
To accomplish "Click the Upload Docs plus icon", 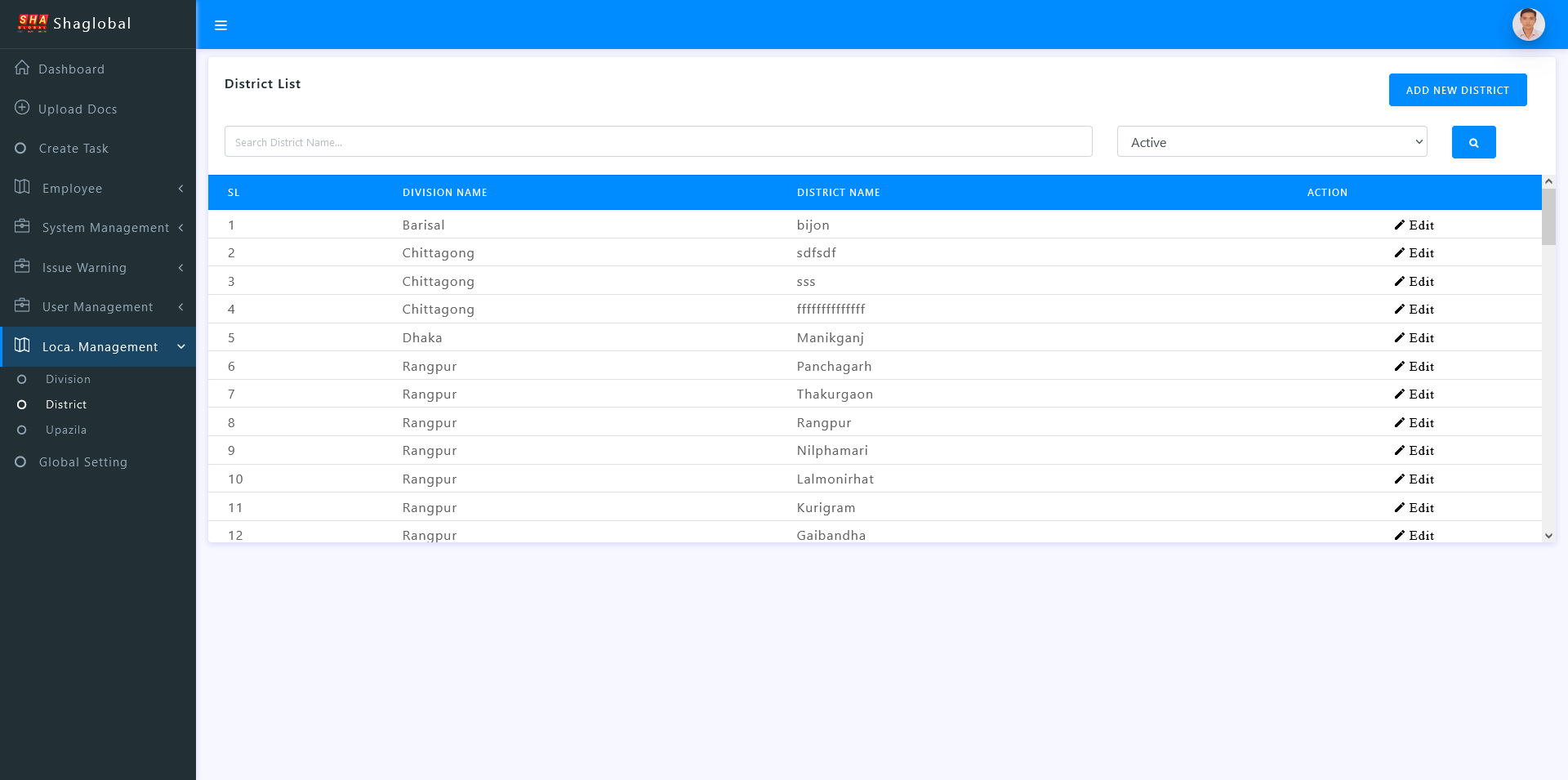I will [22, 108].
